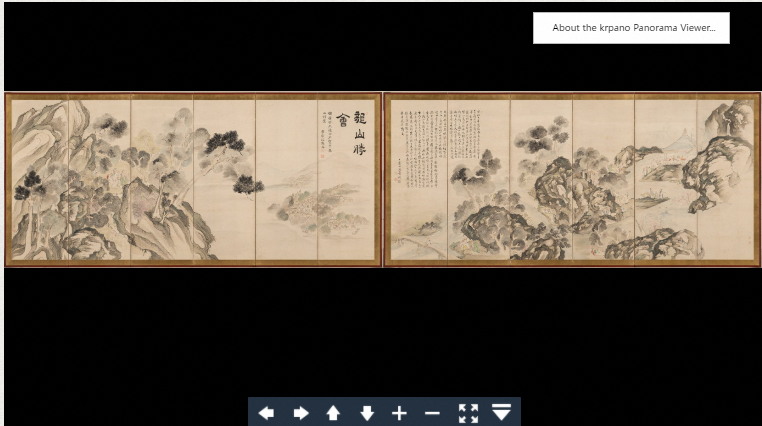Viewport: 762px width, 426px height.
Task: Pan the panorama right with the right arrow
Action: [x=301, y=413]
